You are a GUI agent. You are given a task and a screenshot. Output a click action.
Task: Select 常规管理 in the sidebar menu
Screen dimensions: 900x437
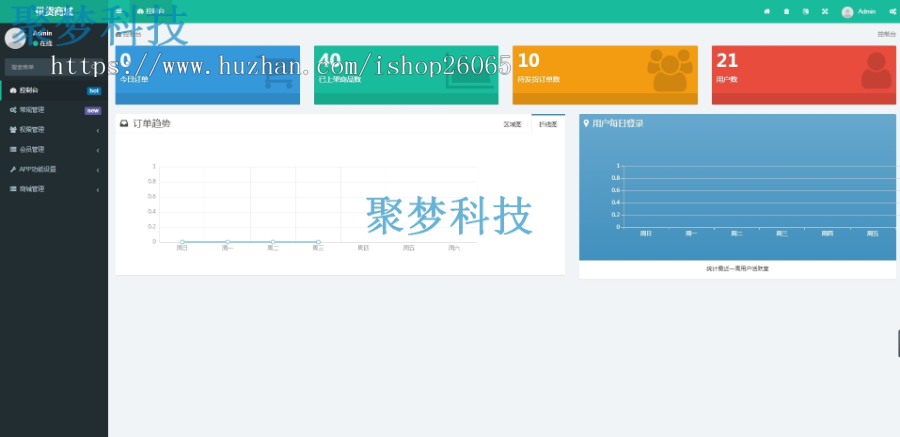[x=54, y=110]
